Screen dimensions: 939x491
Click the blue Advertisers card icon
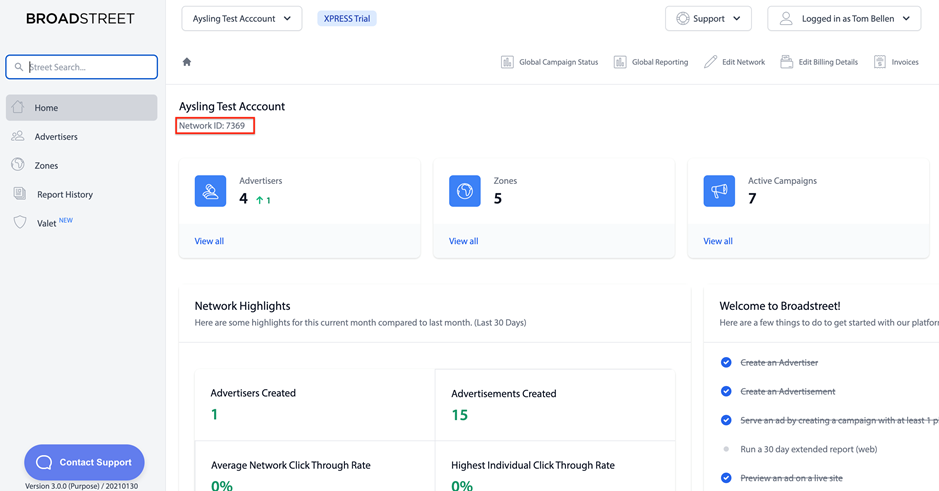(210, 191)
